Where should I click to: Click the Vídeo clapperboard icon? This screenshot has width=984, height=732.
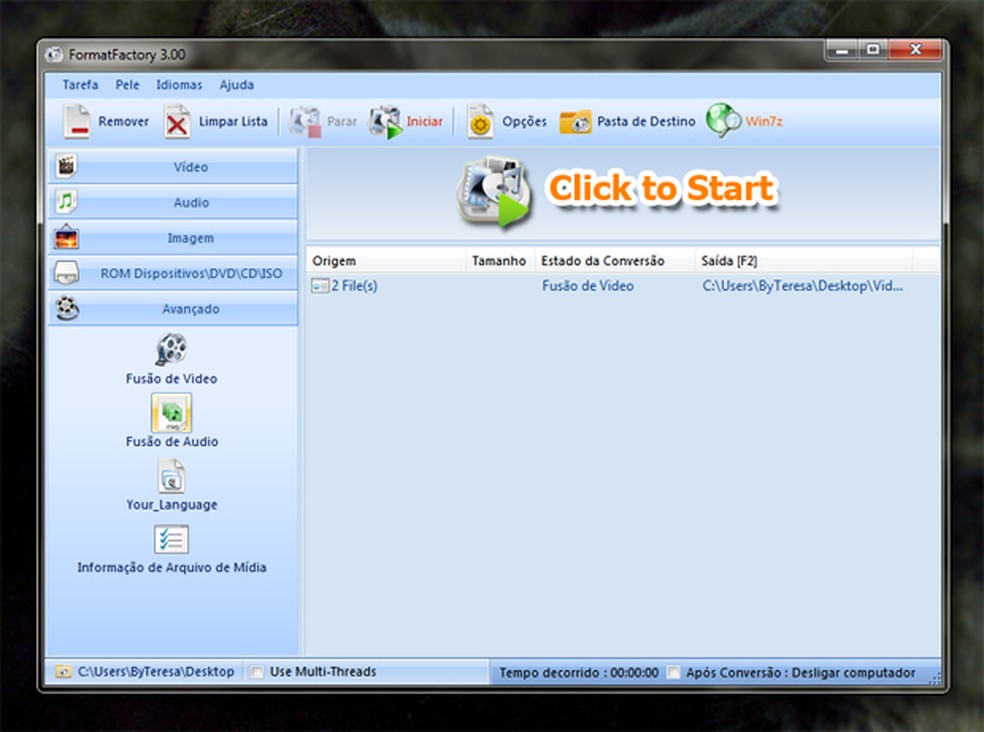67,166
